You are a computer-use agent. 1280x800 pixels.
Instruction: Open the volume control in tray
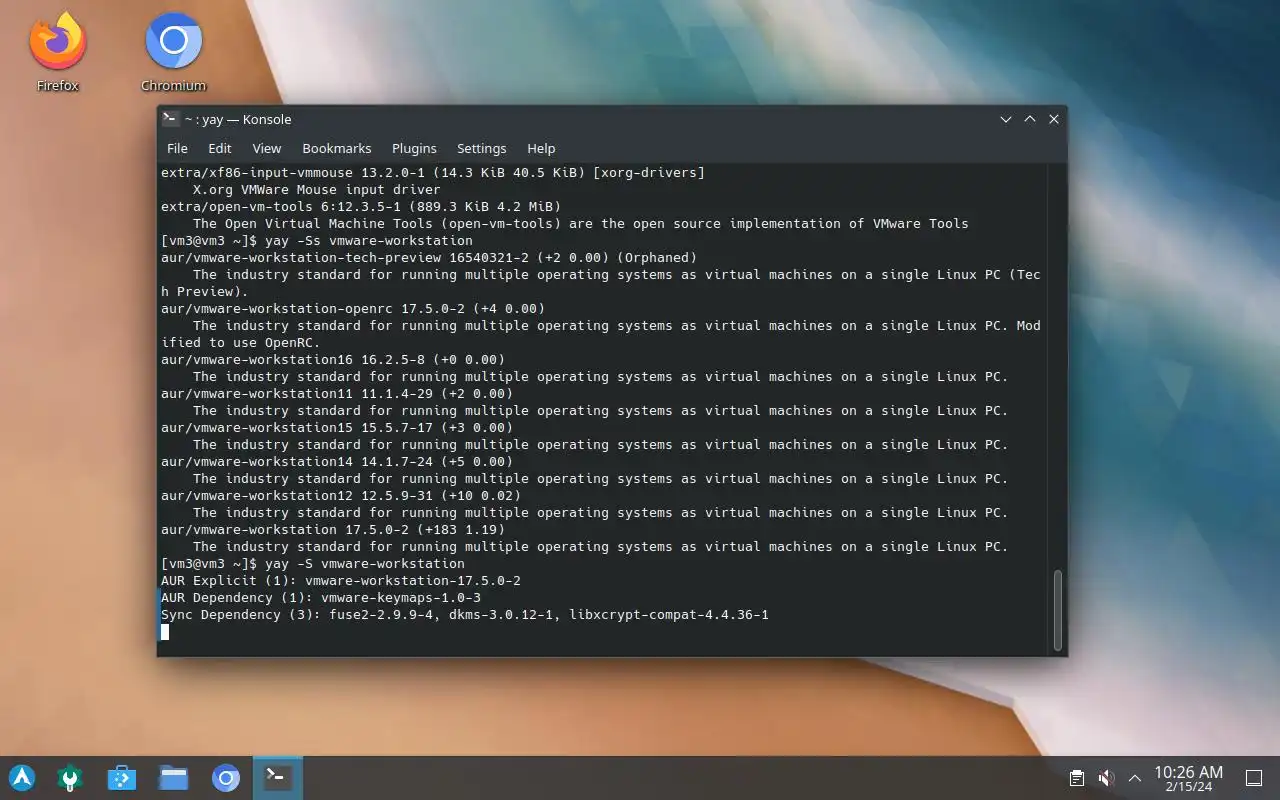click(x=1106, y=778)
